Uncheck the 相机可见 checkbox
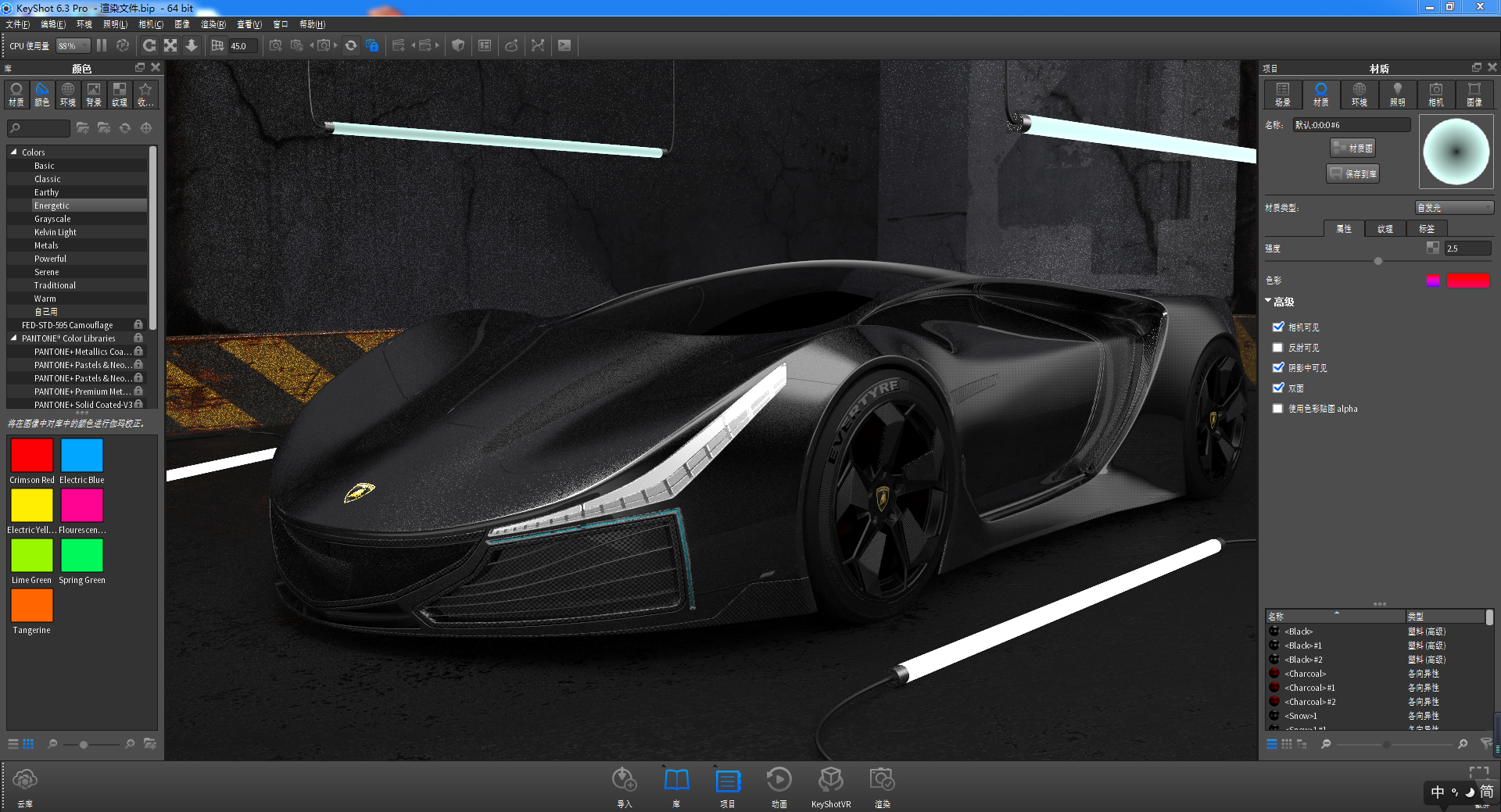Image resolution: width=1501 pixels, height=812 pixels. click(1278, 327)
